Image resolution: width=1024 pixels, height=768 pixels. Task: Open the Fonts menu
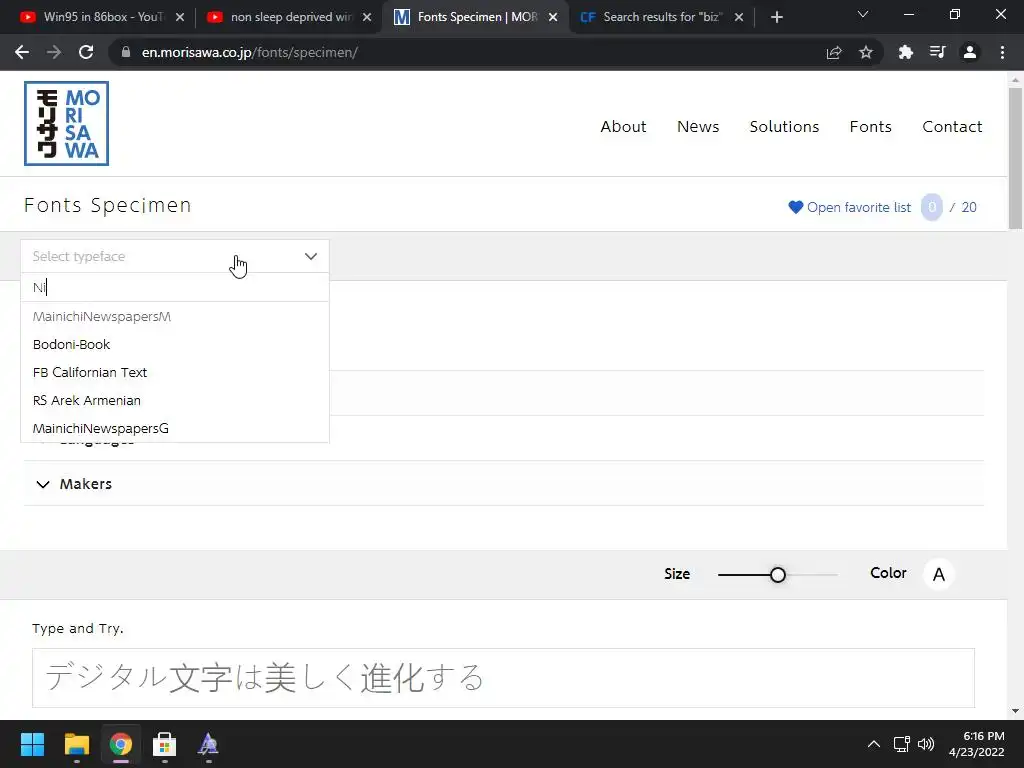(871, 127)
